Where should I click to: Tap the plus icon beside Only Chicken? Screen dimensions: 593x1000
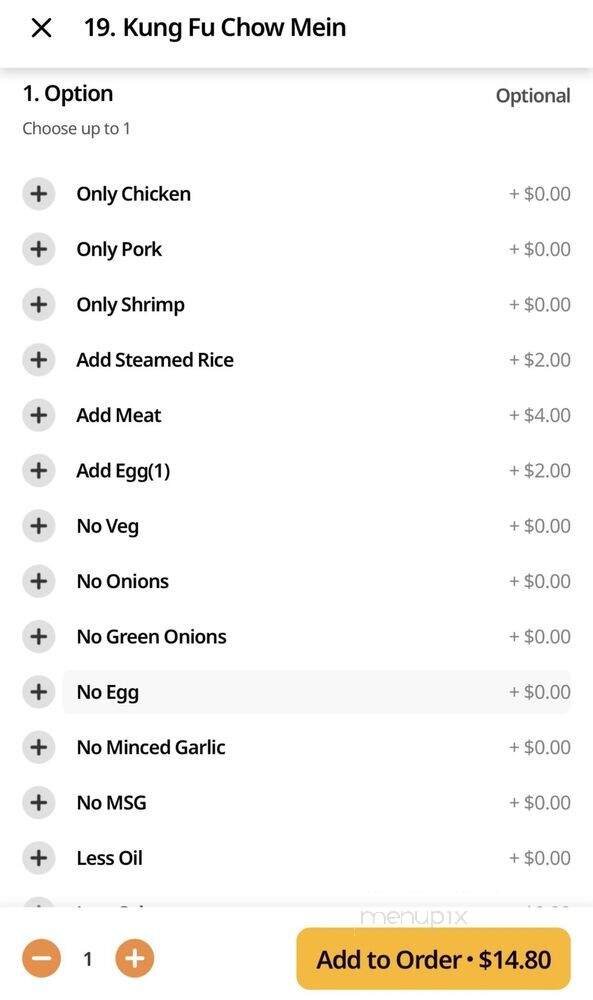[x=38, y=193]
